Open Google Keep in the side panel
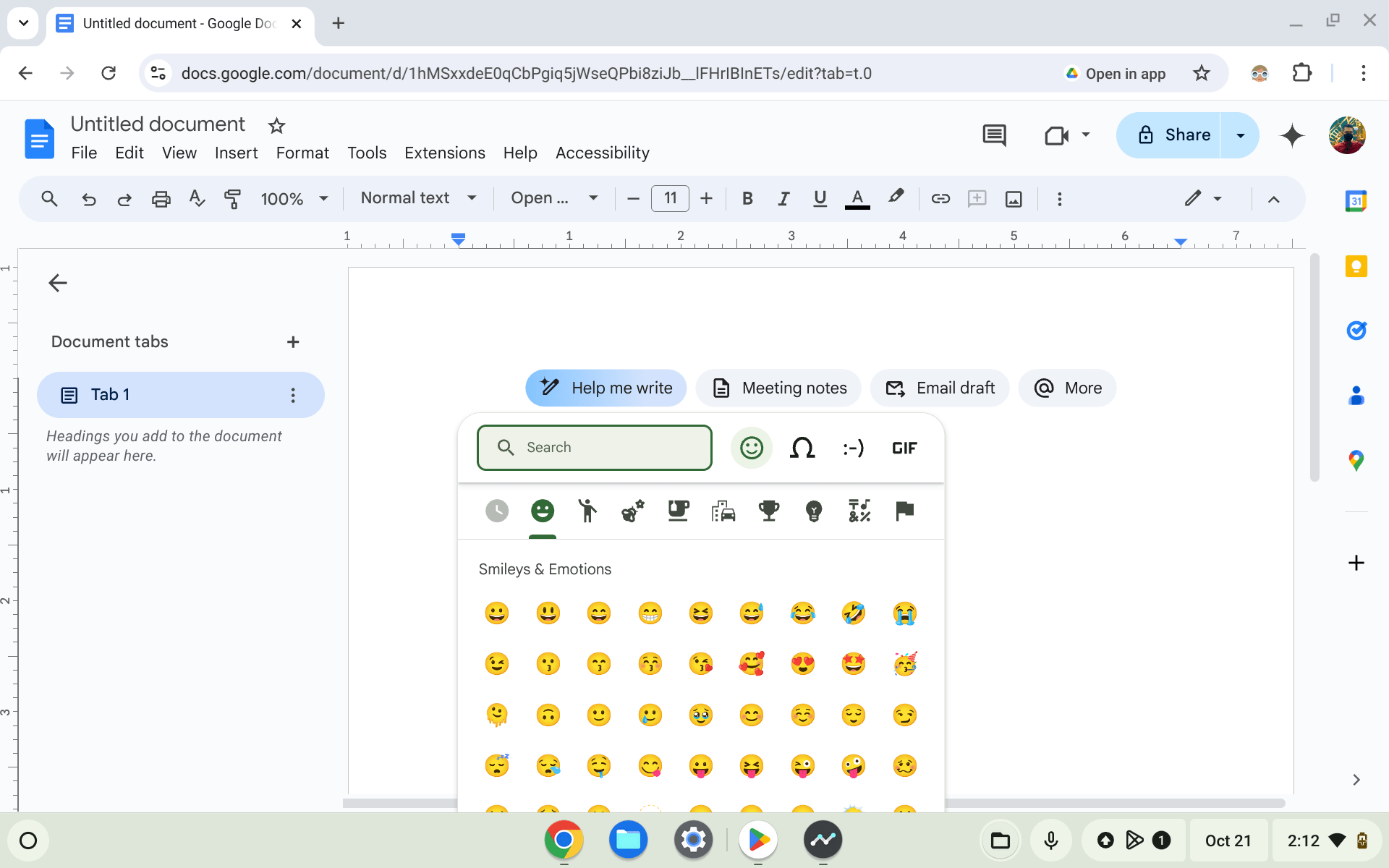This screenshot has height=868, width=1389. click(x=1357, y=266)
